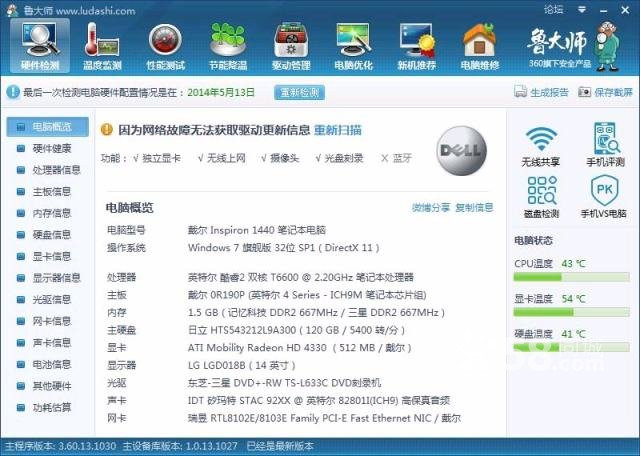Viewport: 640px width, 456px height.
Task: Click the 无线上网 feature label
Action: click(x=226, y=158)
